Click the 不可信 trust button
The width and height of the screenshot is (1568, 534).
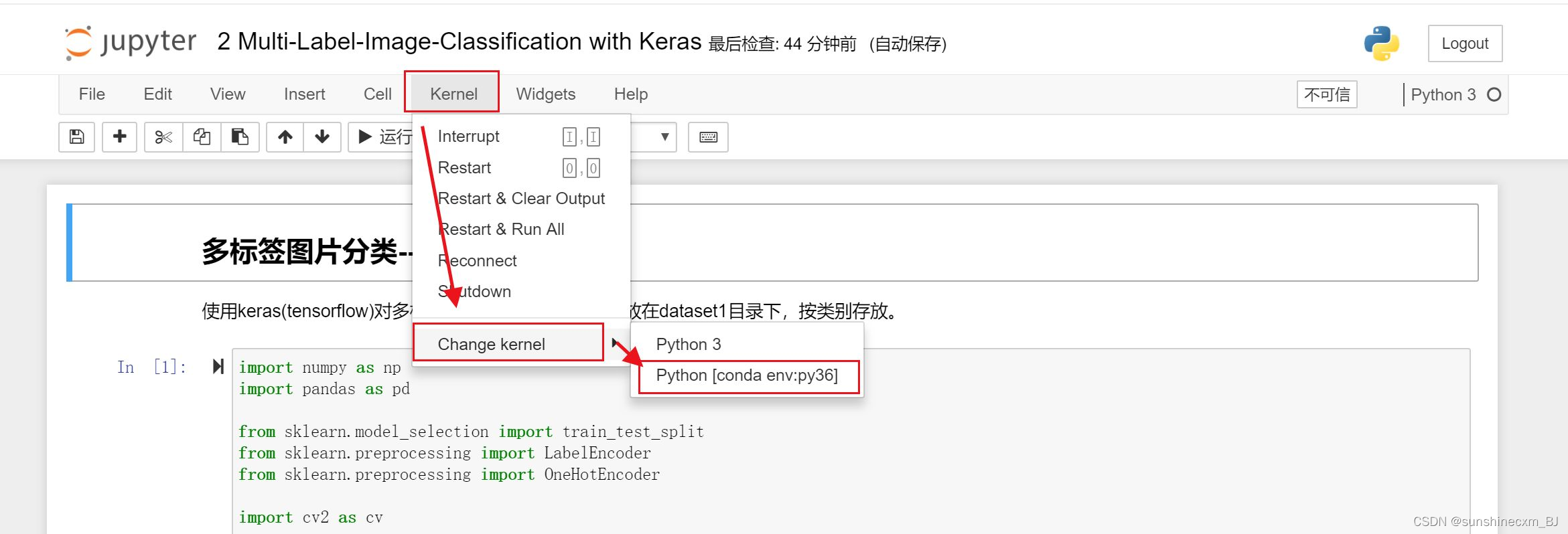tap(1327, 94)
